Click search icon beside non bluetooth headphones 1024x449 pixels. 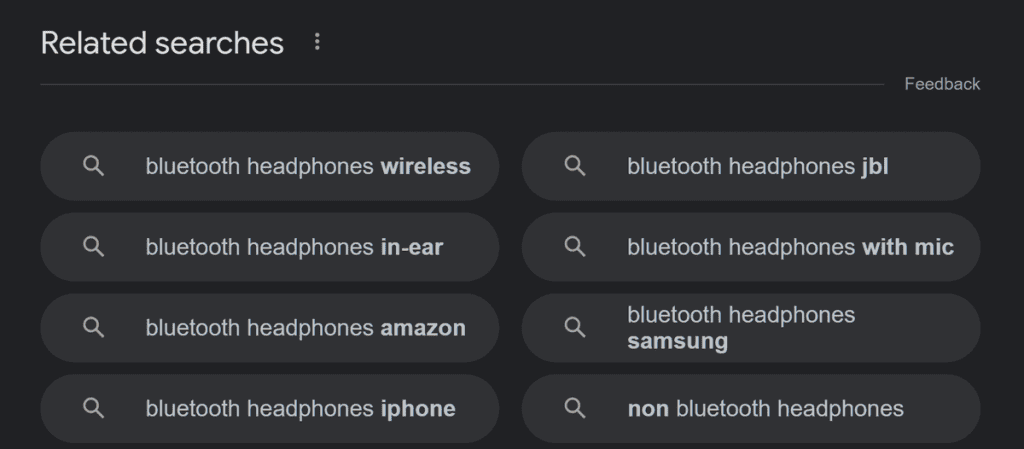tap(575, 409)
